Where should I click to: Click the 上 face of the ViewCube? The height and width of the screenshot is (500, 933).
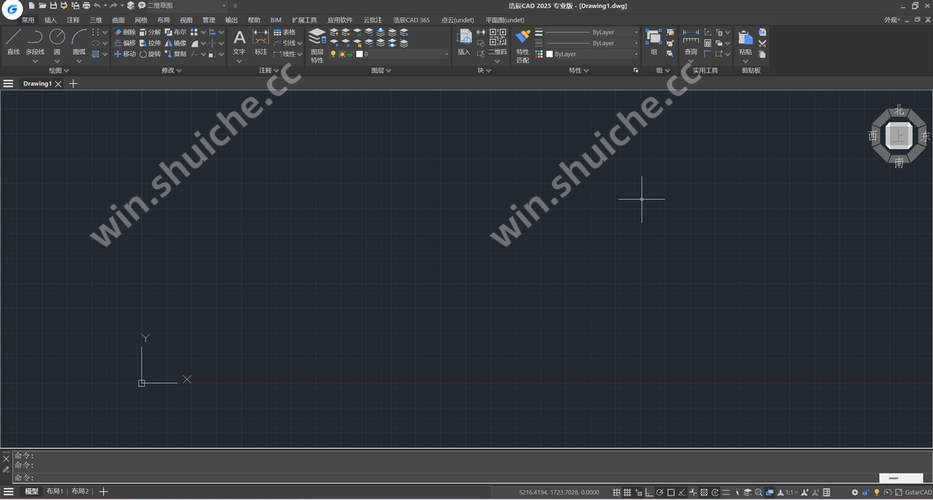pos(899,135)
